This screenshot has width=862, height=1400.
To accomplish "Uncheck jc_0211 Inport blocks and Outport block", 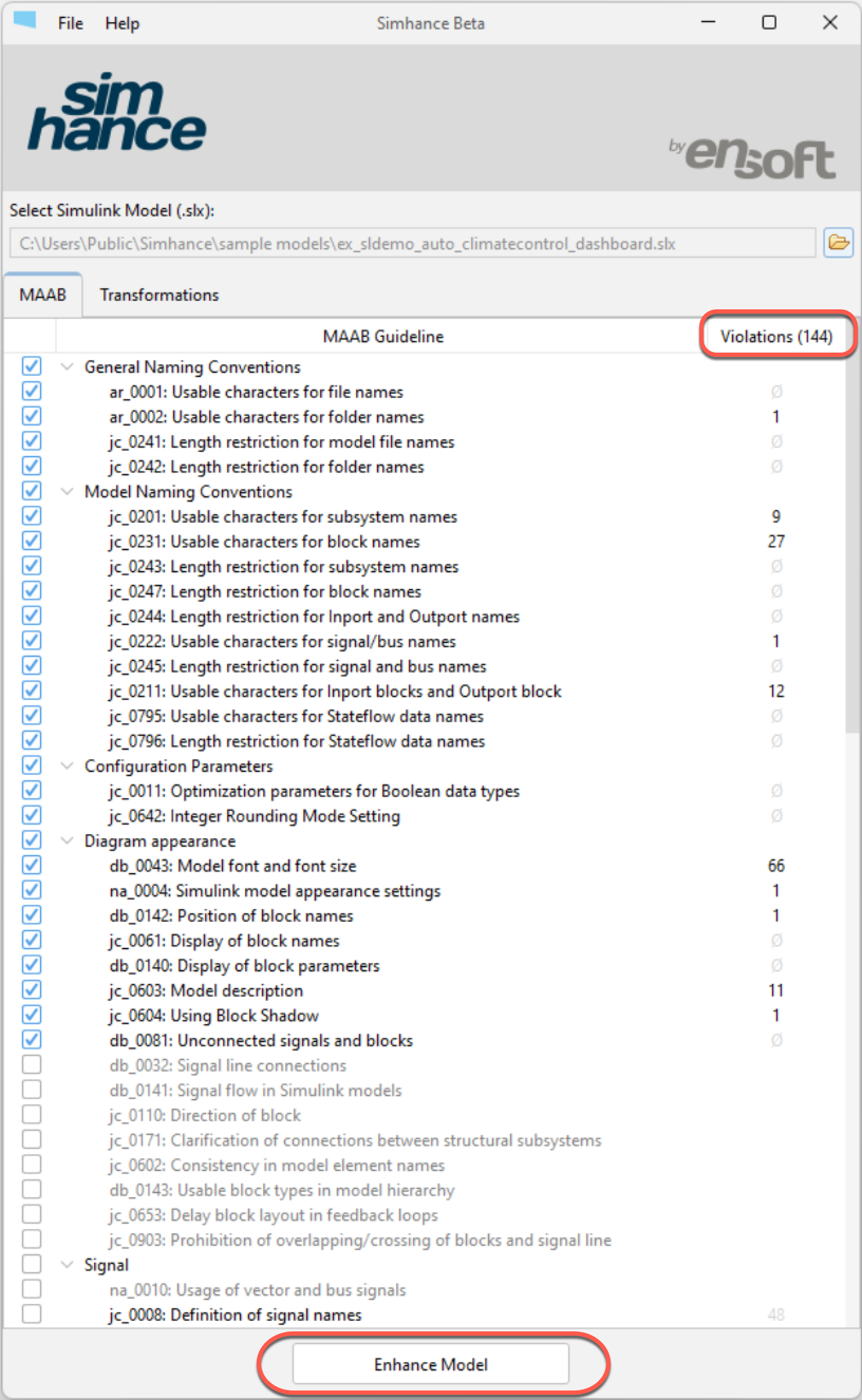I will click(32, 690).
